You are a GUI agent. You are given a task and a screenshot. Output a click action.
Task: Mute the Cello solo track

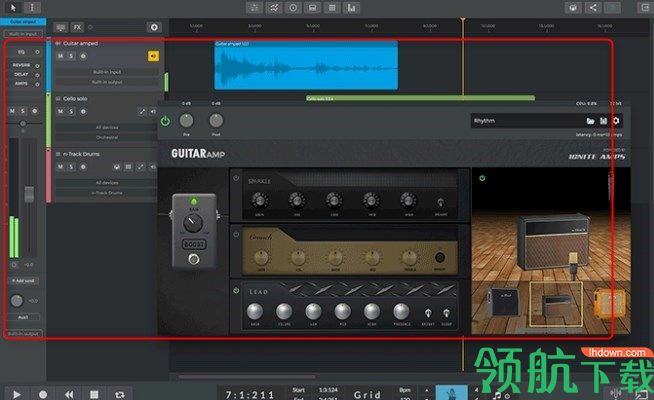[x=60, y=111]
